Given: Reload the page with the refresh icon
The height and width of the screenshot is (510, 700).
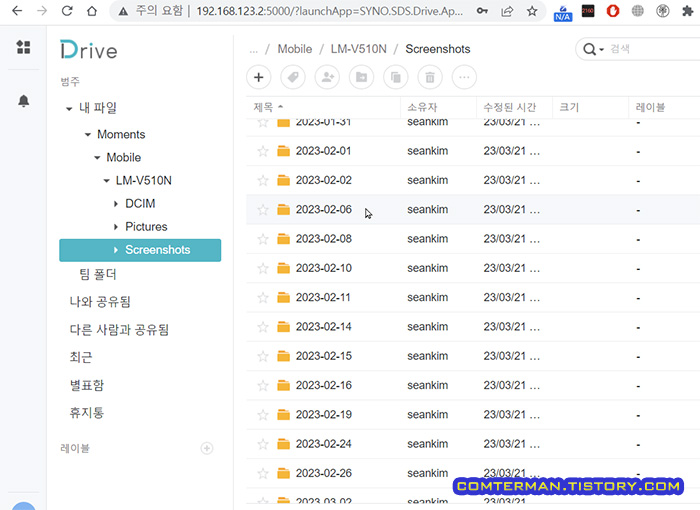Looking at the screenshot, I should (67, 11).
